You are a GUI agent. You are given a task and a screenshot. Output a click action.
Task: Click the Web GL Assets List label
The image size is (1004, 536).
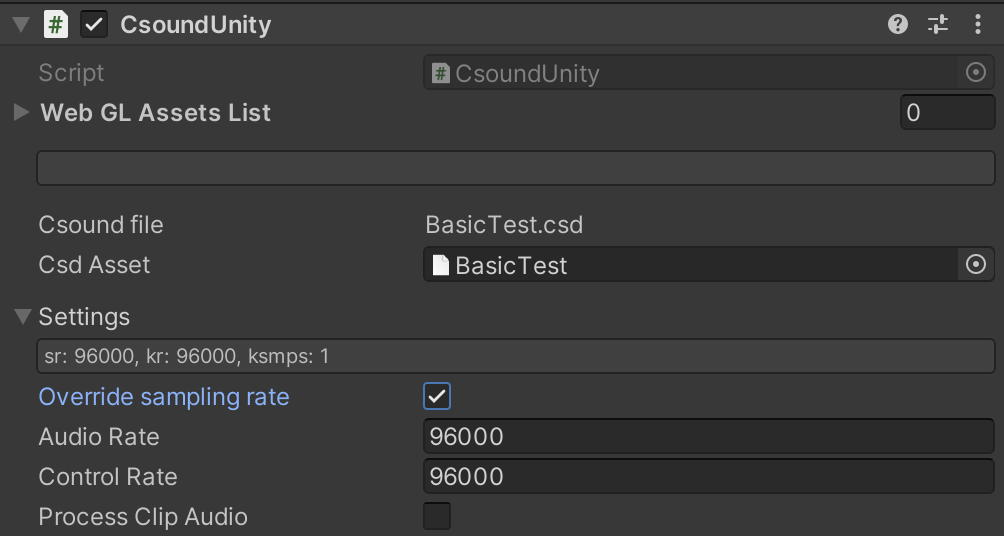[156, 113]
